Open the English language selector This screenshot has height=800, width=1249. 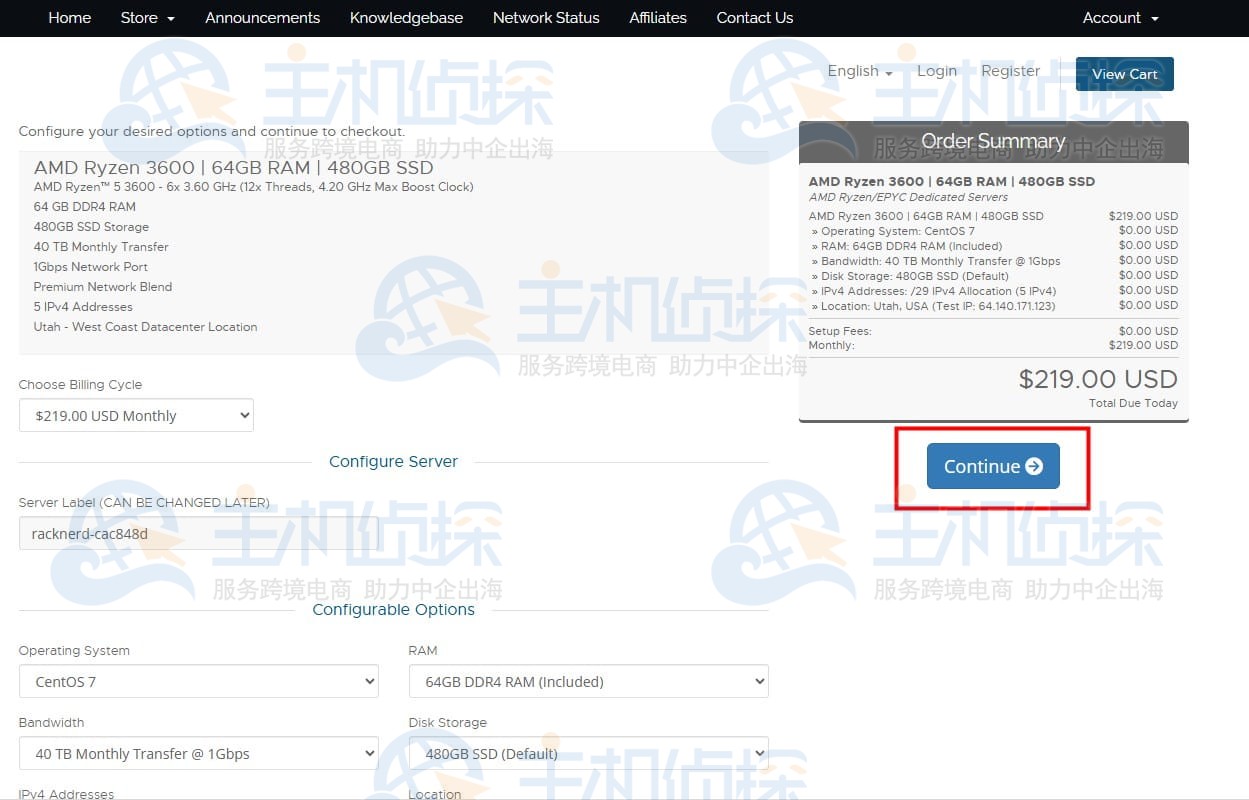point(859,71)
